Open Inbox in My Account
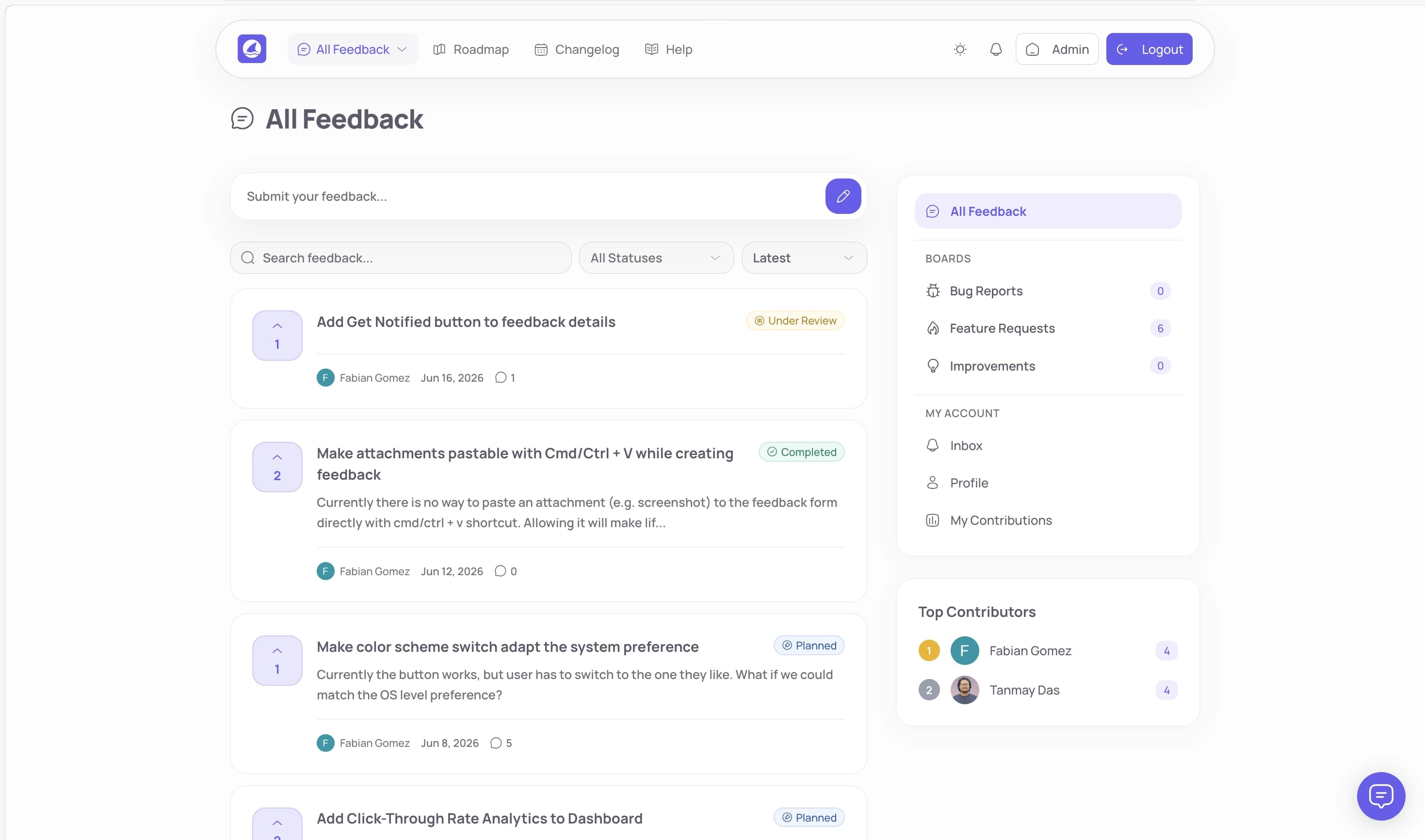Viewport: 1425px width, 840px height. click(x=1048, y=446)
